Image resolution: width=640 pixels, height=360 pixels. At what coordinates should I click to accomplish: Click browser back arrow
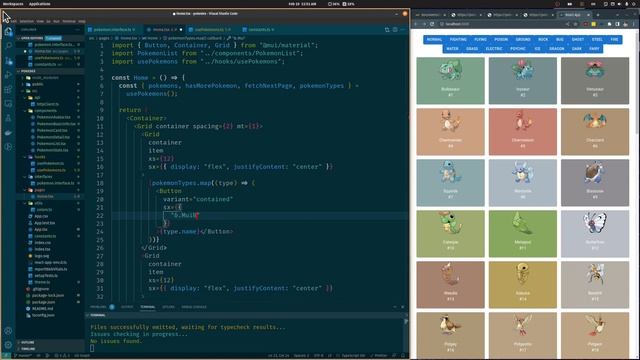coord(416,24)
